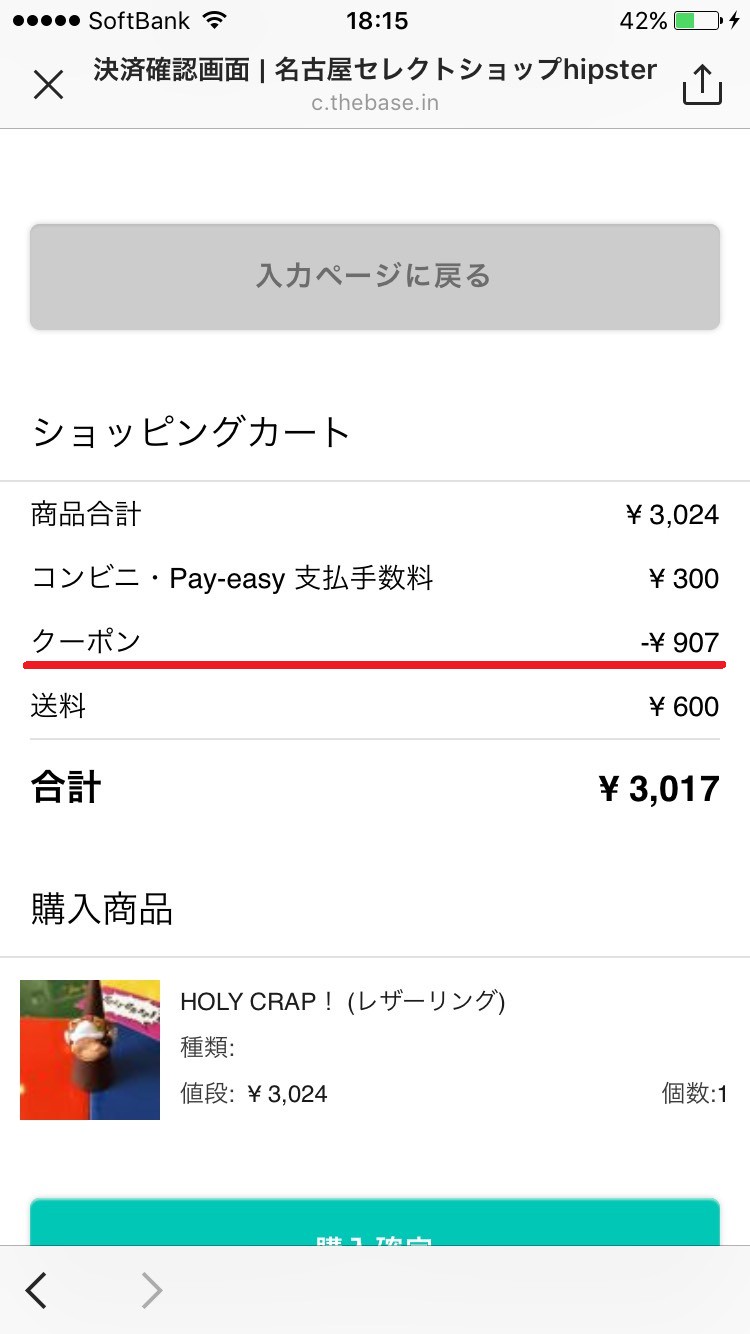
Task: Go back using the left chevron
Action: point(36,1290)
